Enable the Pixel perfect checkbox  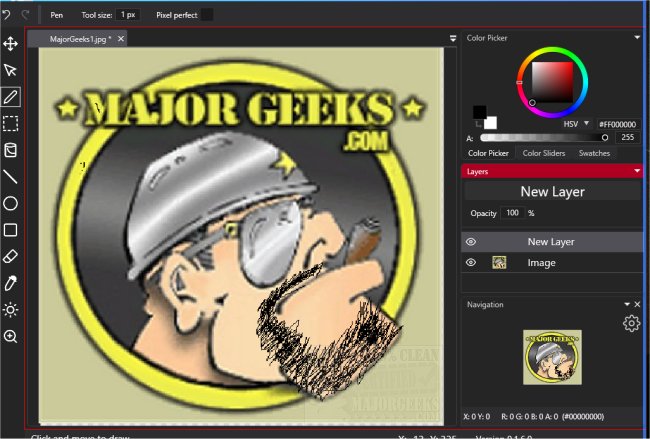(207, 15)
